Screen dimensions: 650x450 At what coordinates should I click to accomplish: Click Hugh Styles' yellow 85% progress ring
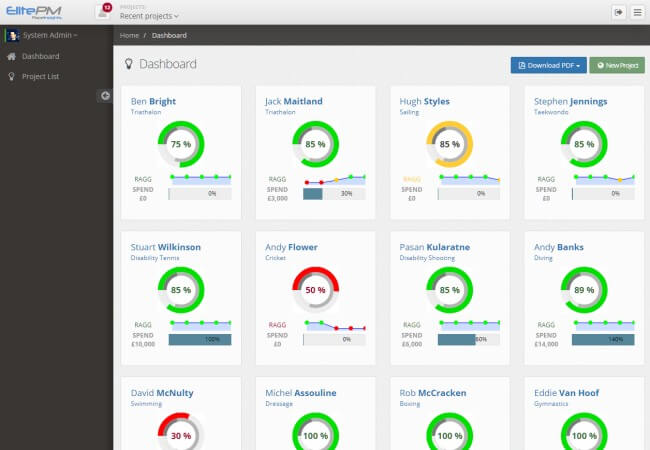coord(450,144)
